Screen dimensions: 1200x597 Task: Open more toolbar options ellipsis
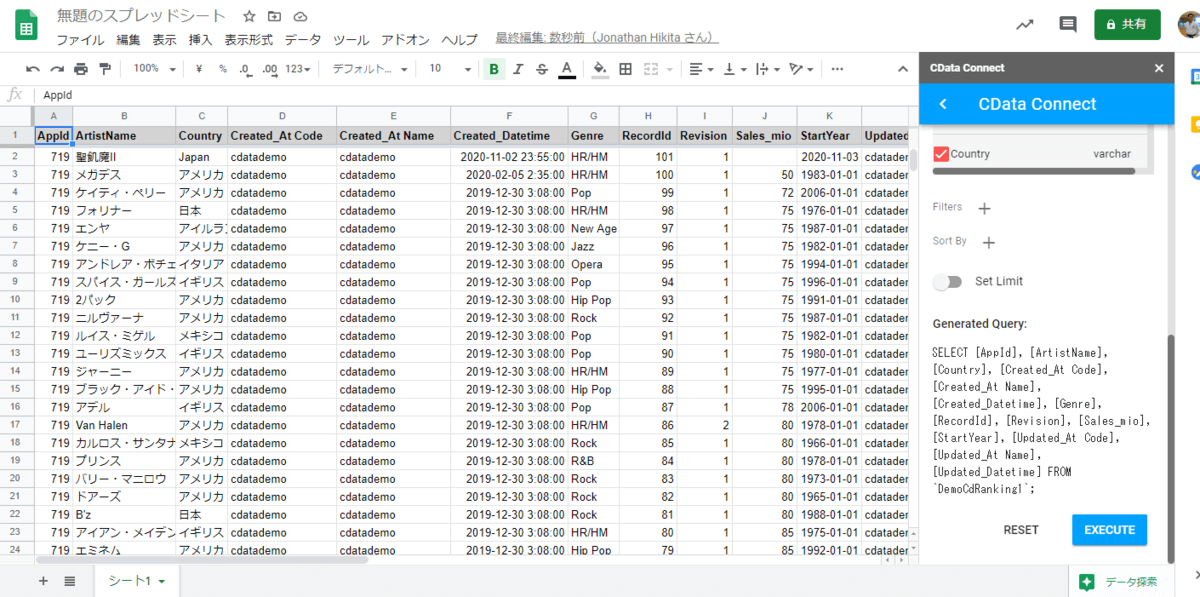(837, 69)
